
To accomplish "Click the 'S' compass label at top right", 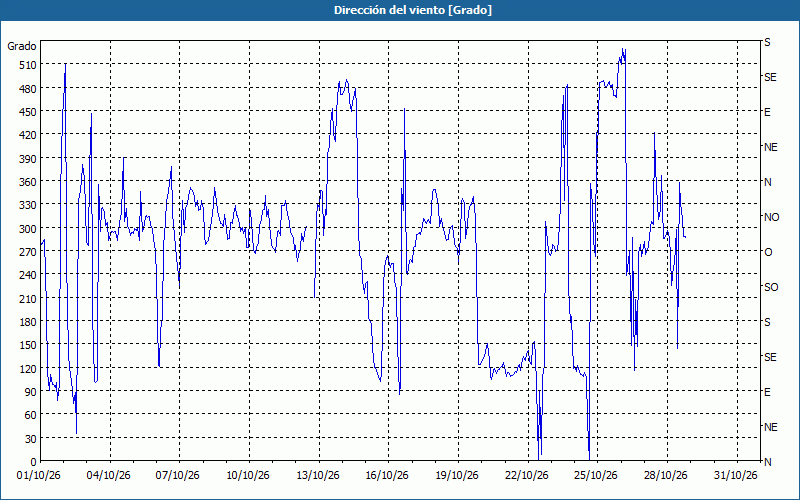I will [x=767, y=42].
